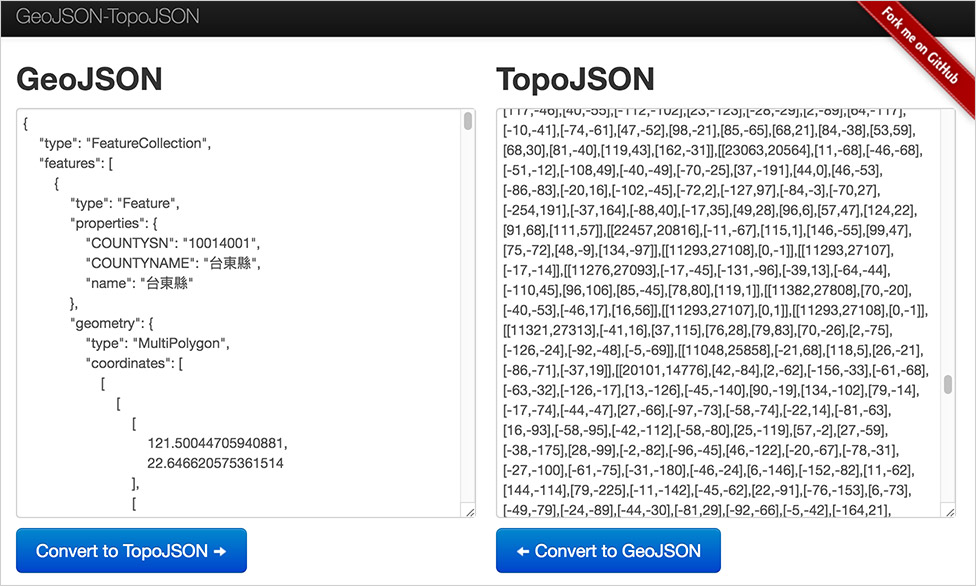
Task: Click the Convert to GeoJSON button
Action: point(608,550)
